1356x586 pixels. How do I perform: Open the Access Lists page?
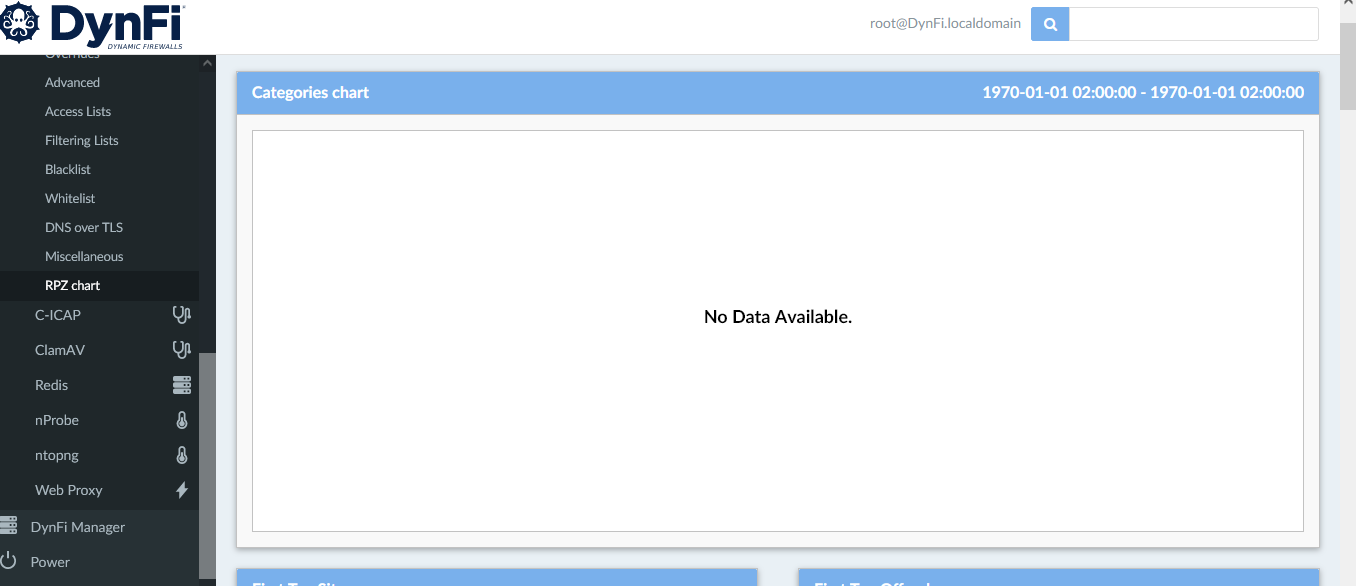point(78,111)
